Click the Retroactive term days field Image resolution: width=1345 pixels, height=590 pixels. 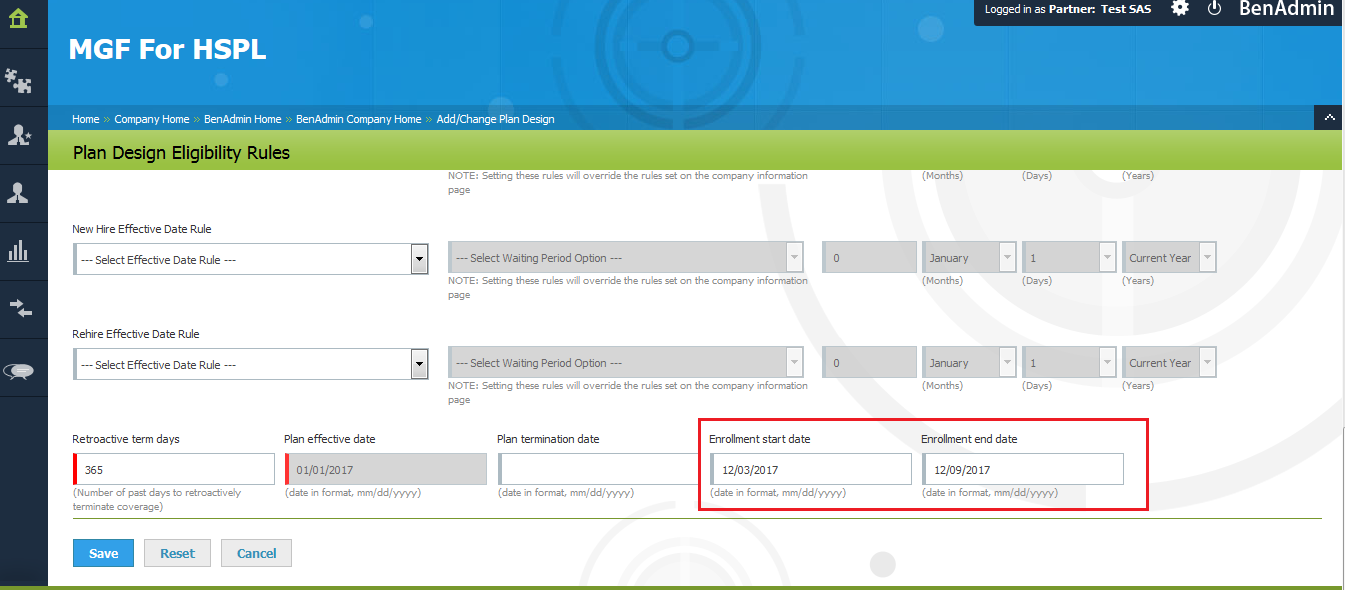174,470
